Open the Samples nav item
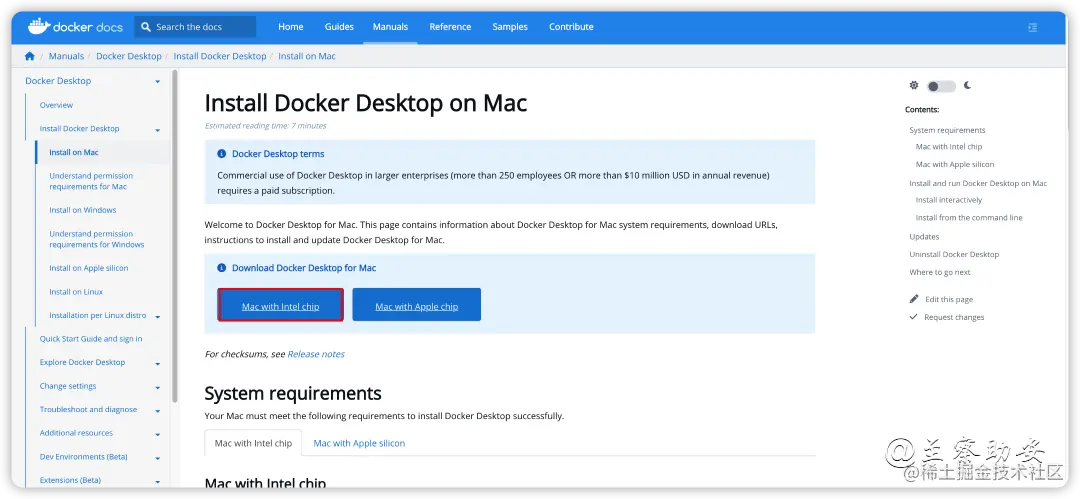 (x=510, y=27)
